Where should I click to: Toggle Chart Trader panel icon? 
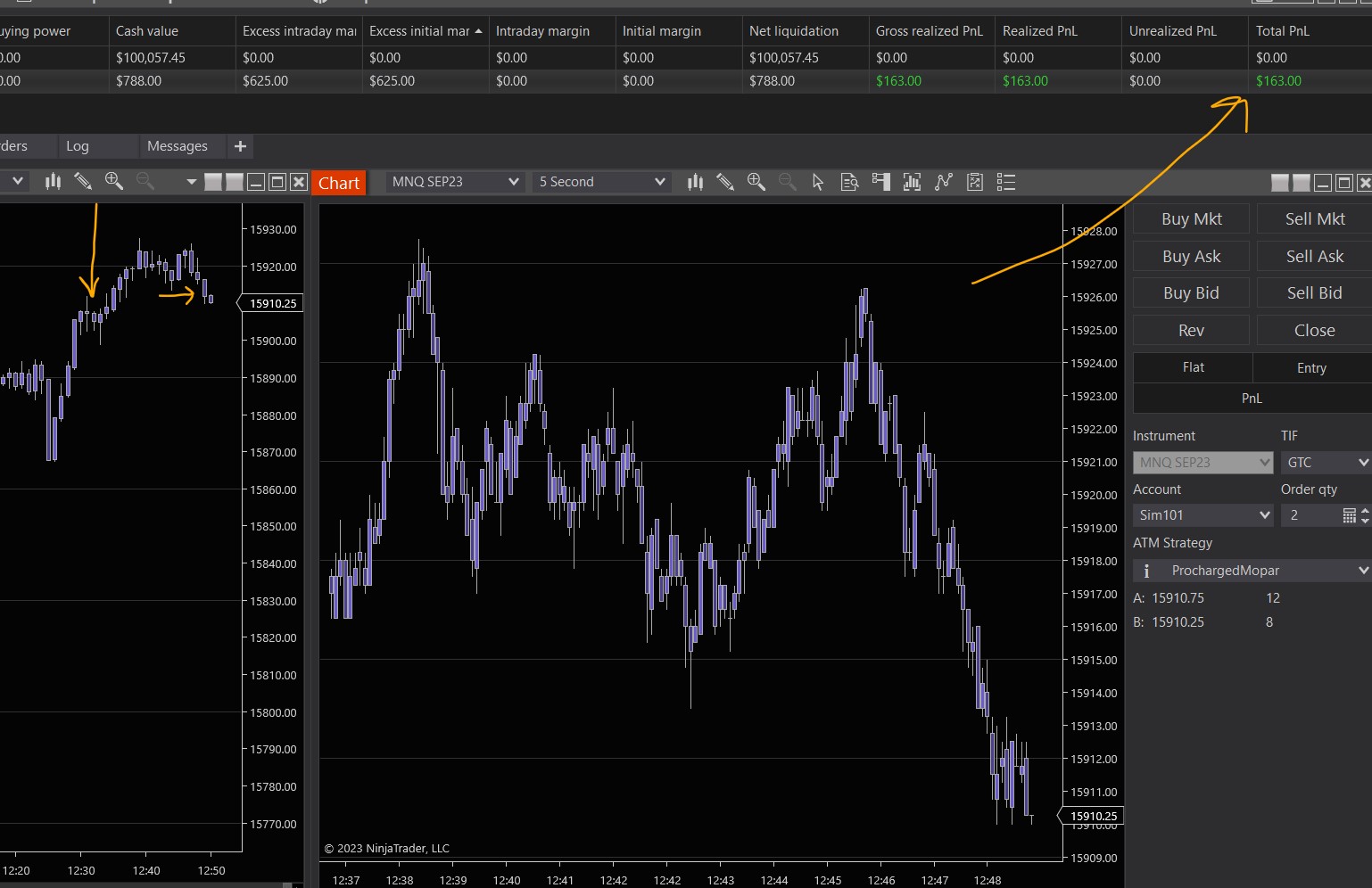tap(881, 182)
